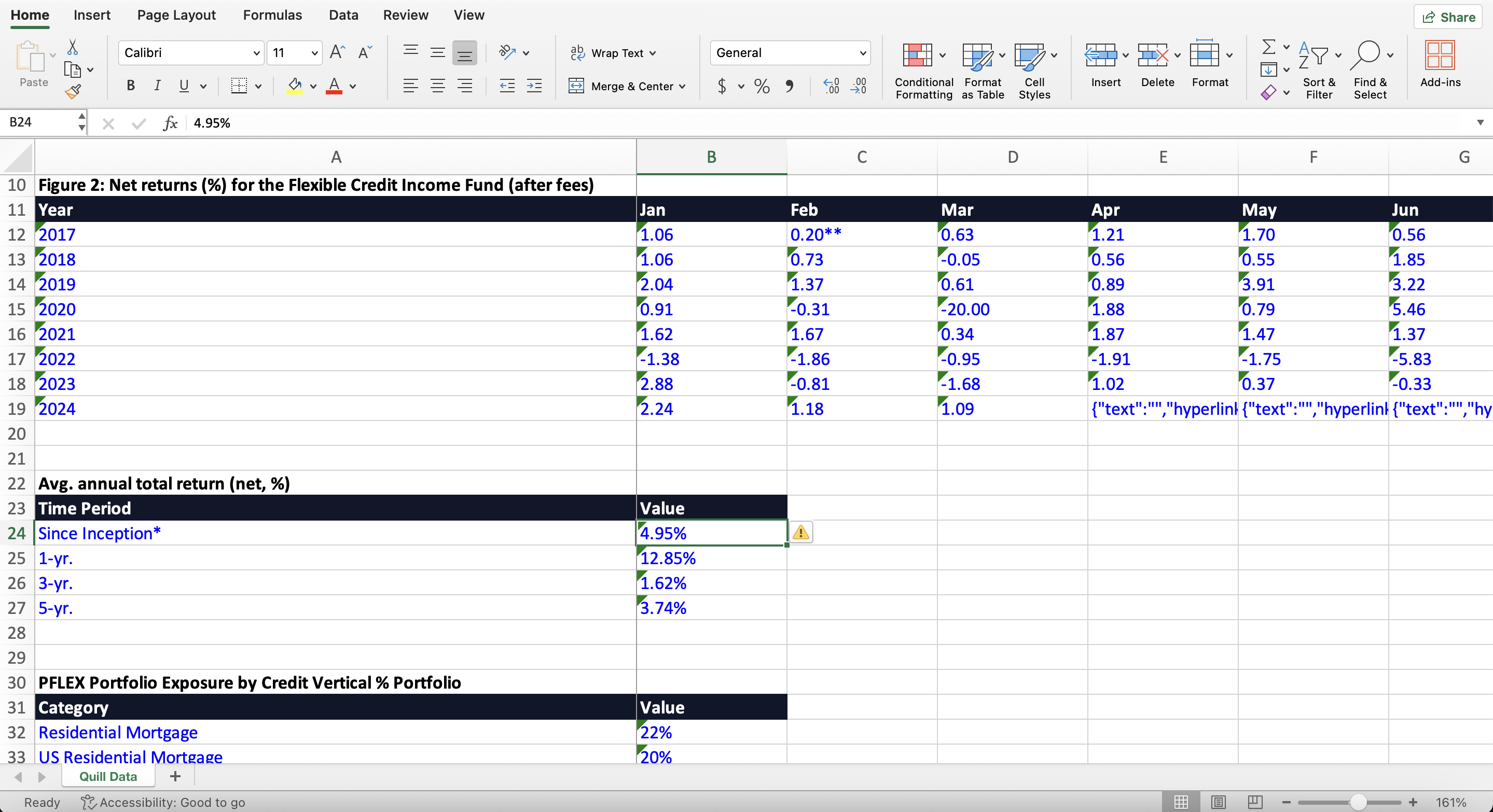The height and width of the screenshot is (812, 1493).
Task: Click Increase Decimal icon
Action: pos(831,86)
